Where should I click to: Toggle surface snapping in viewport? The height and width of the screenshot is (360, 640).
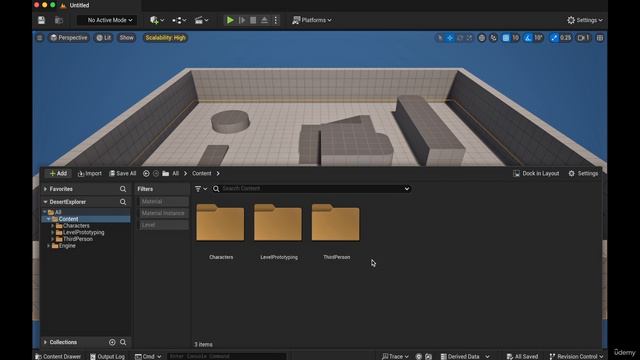coord(493,38)
